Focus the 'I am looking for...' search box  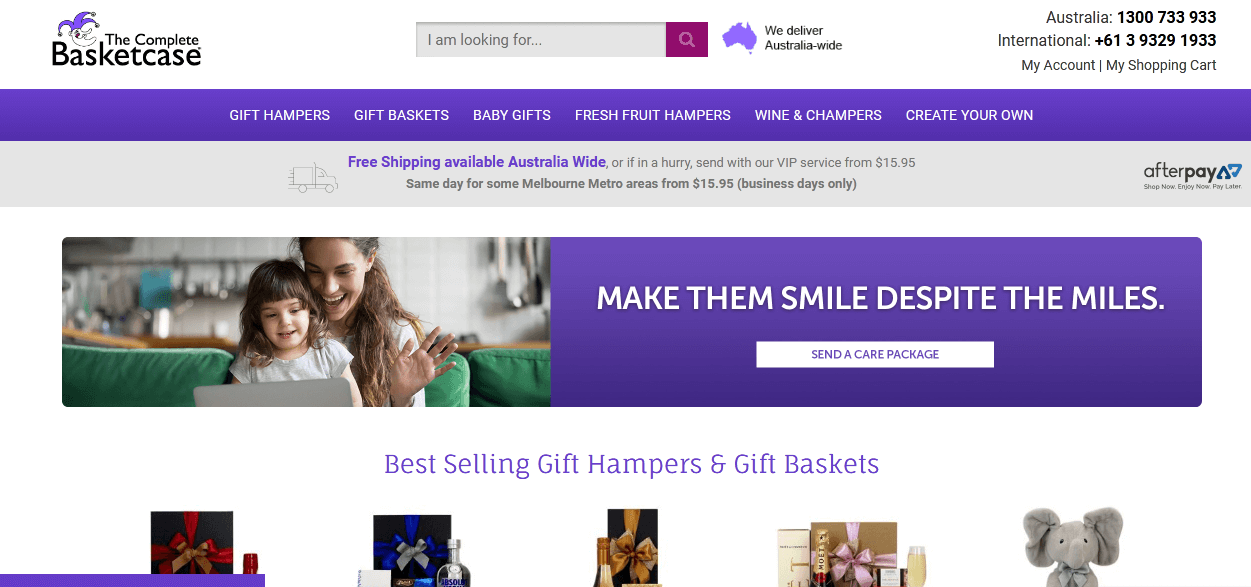pyautogui.click(x=541, y=40)
